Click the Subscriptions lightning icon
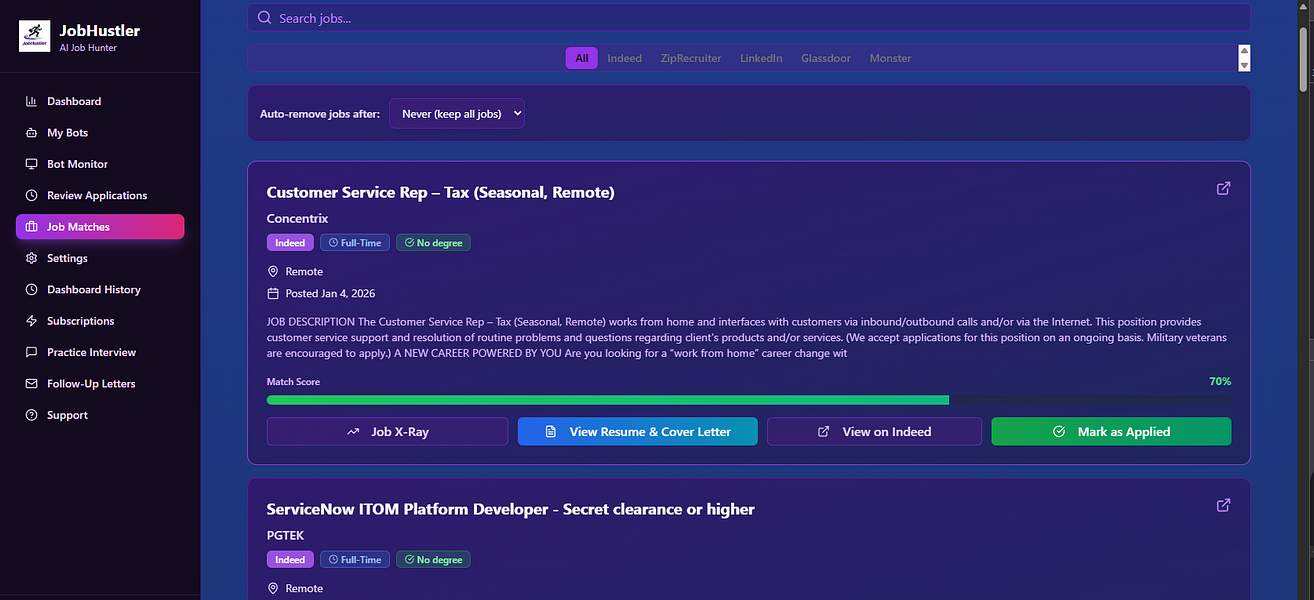The height and width of the screenshot is (600, 1314). 31,321
